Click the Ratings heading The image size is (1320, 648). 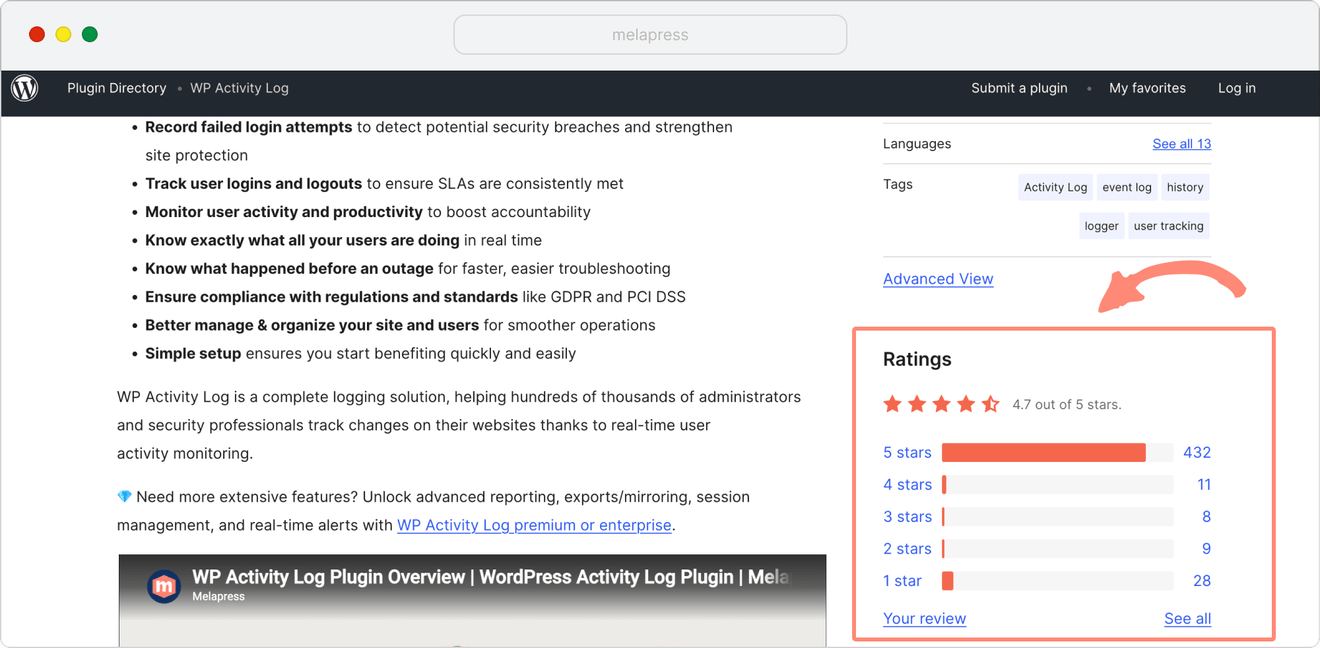tap(917, 359)
